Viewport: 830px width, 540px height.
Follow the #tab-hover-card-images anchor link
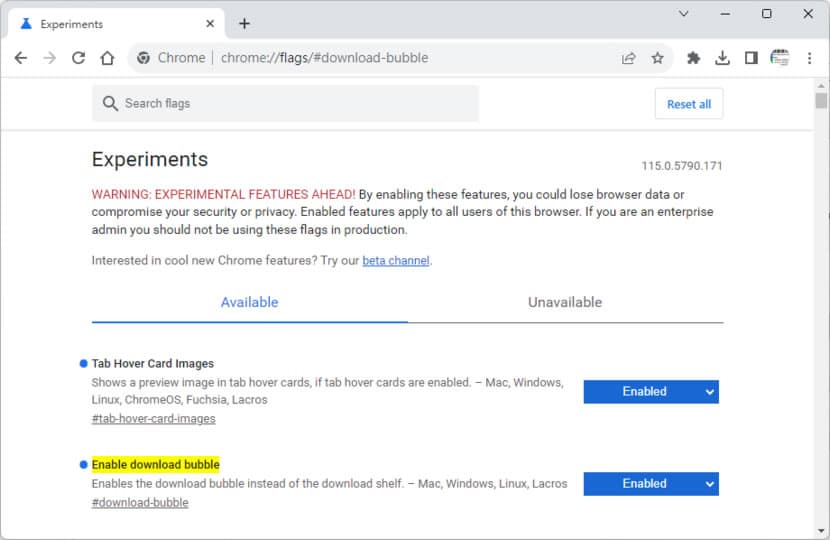click(154, 419)
